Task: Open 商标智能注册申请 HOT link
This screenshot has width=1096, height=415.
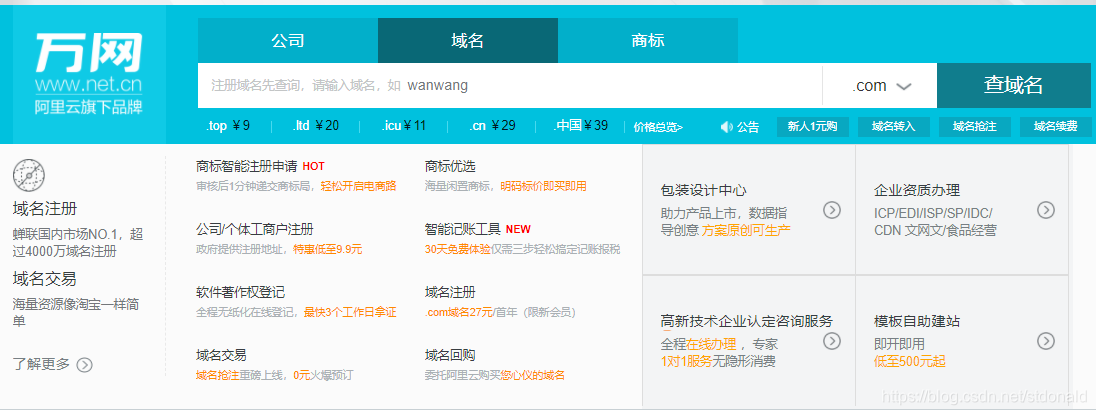Action: [260, 166]
